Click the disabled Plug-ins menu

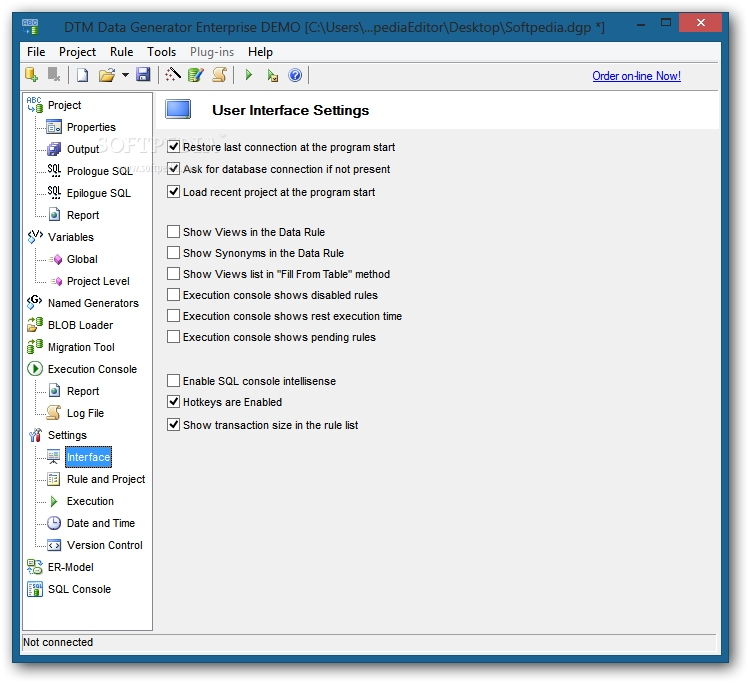click(212, 52)
